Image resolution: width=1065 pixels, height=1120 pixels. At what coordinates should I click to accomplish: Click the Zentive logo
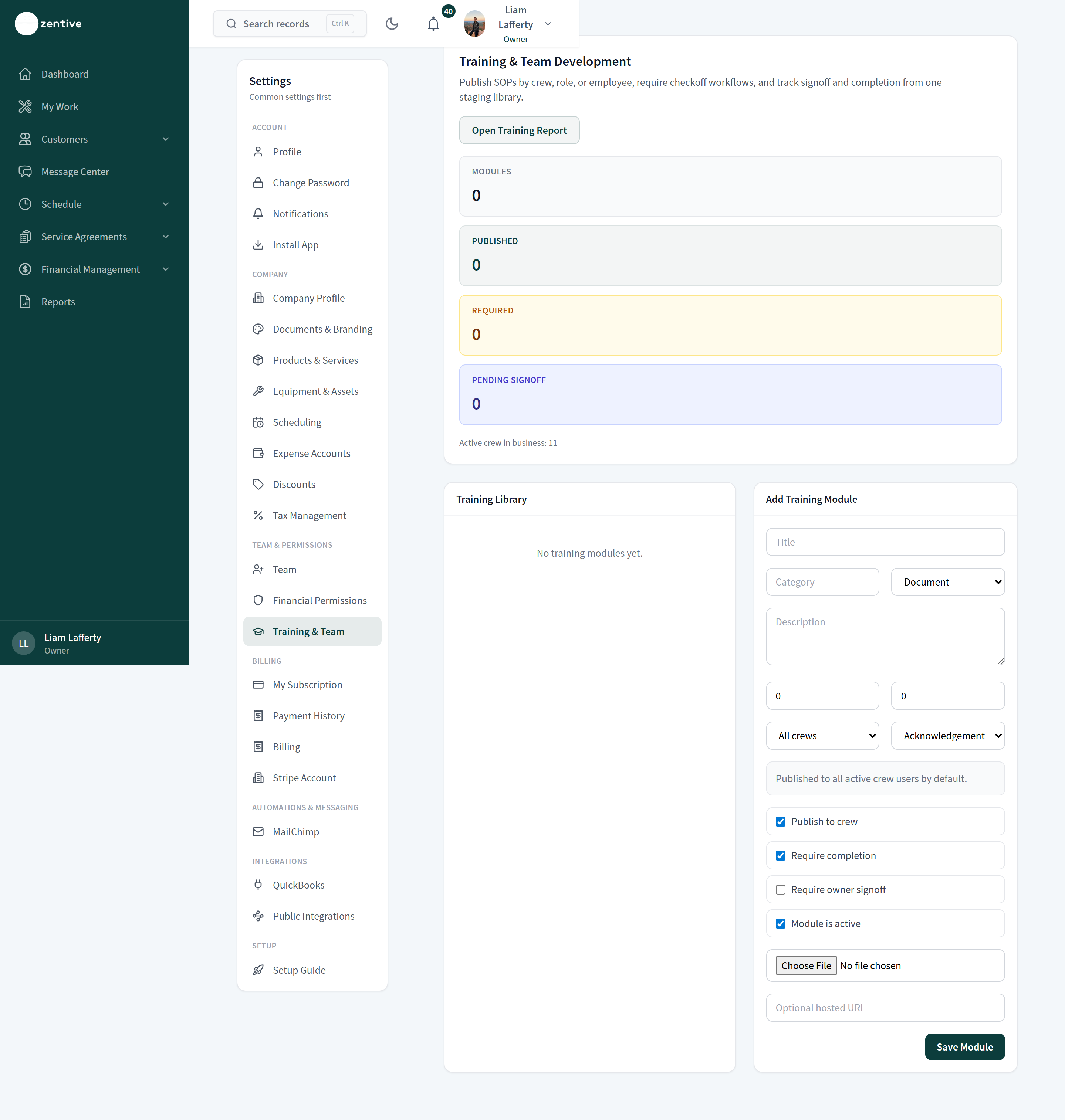[49, 23]
